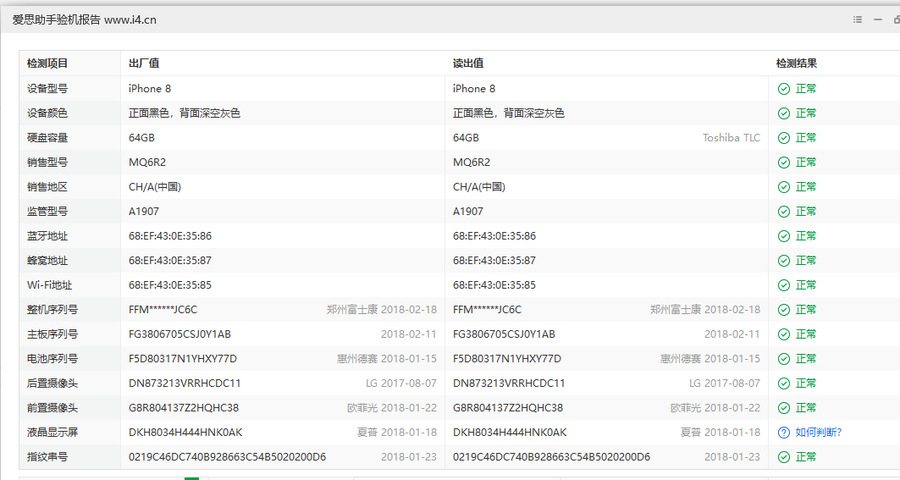Click the 检测结果 column header
Viewport: 900px width, 480px height.
[x=797, y=63]
